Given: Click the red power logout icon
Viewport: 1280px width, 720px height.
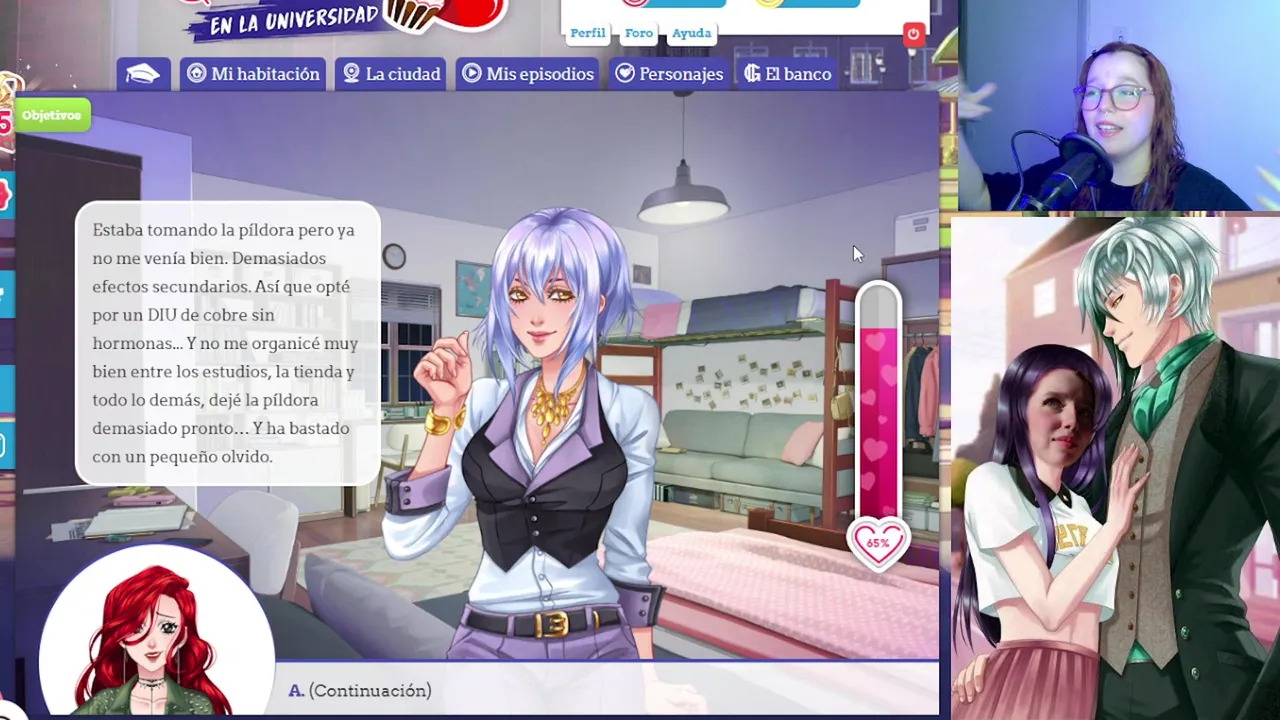Looking at the screenshot, I should tap(913, 35).
